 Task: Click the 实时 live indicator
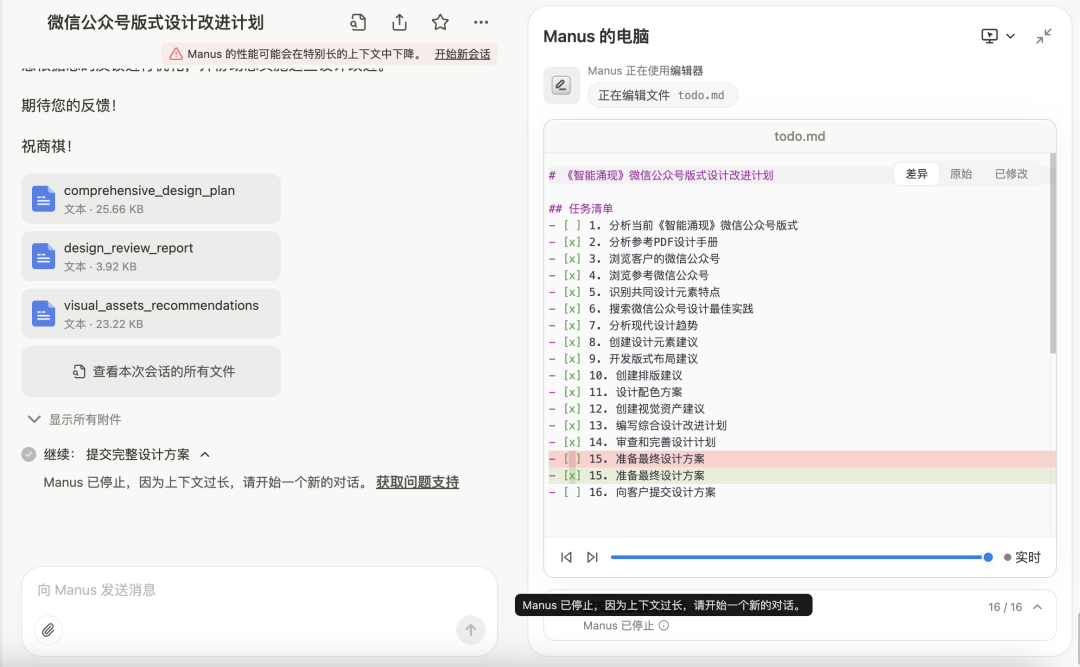point(1022,557)
